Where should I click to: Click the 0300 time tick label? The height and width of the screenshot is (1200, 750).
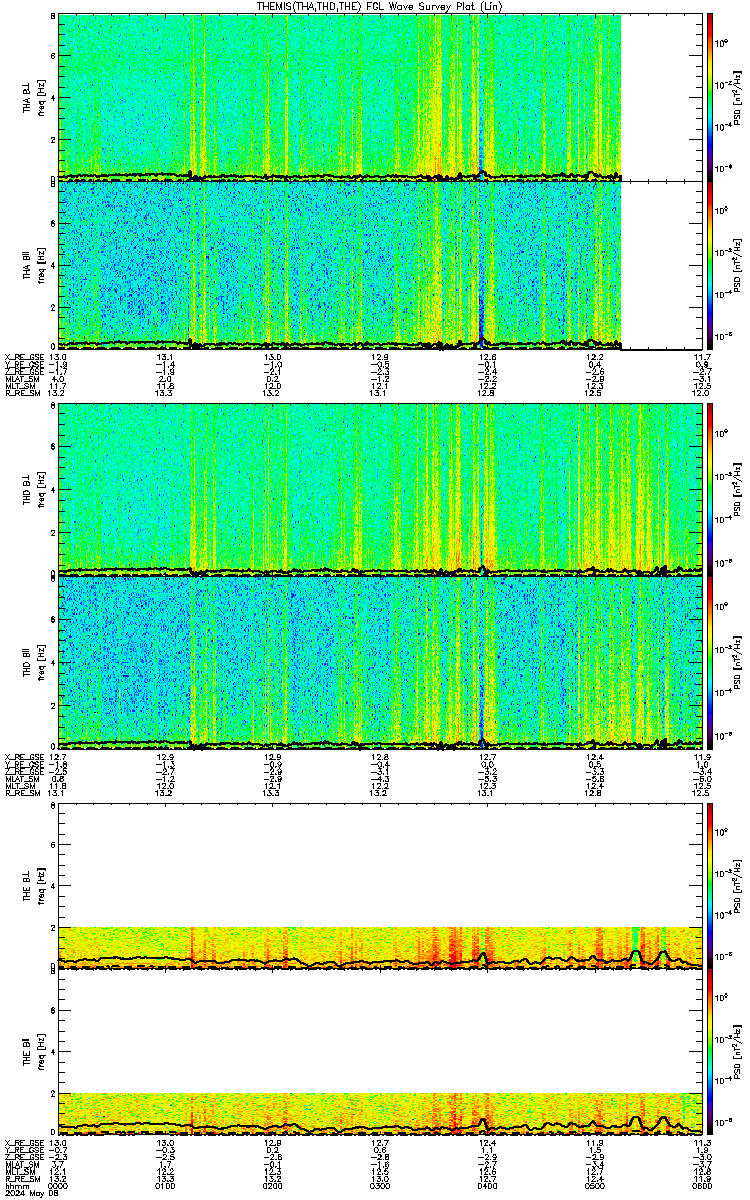tap(380, 1186)
